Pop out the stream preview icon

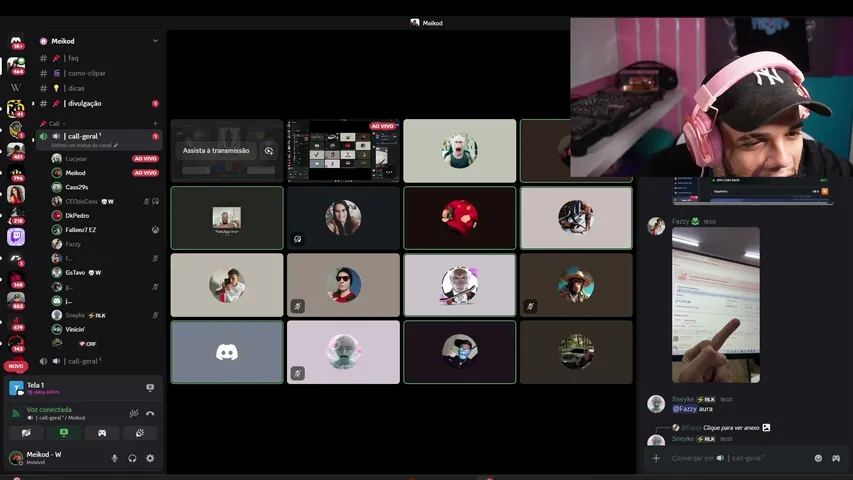point(269,151)
